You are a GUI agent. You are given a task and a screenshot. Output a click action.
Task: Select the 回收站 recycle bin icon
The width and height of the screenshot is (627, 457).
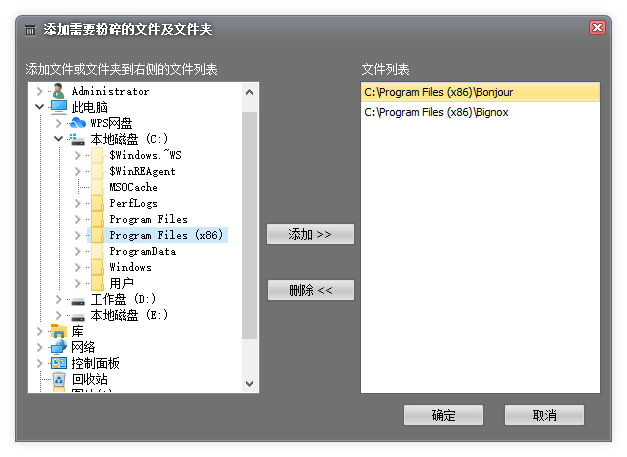point(59,379)
